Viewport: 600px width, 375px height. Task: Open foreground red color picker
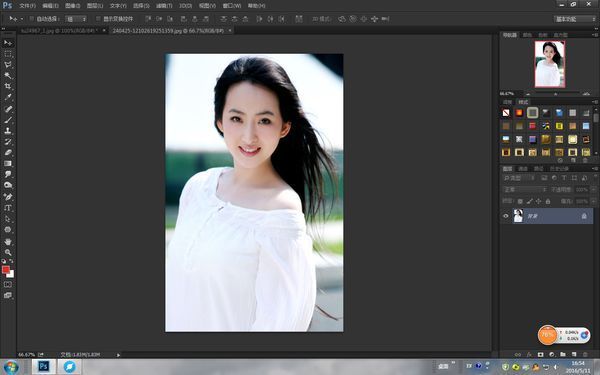[5, 269]
